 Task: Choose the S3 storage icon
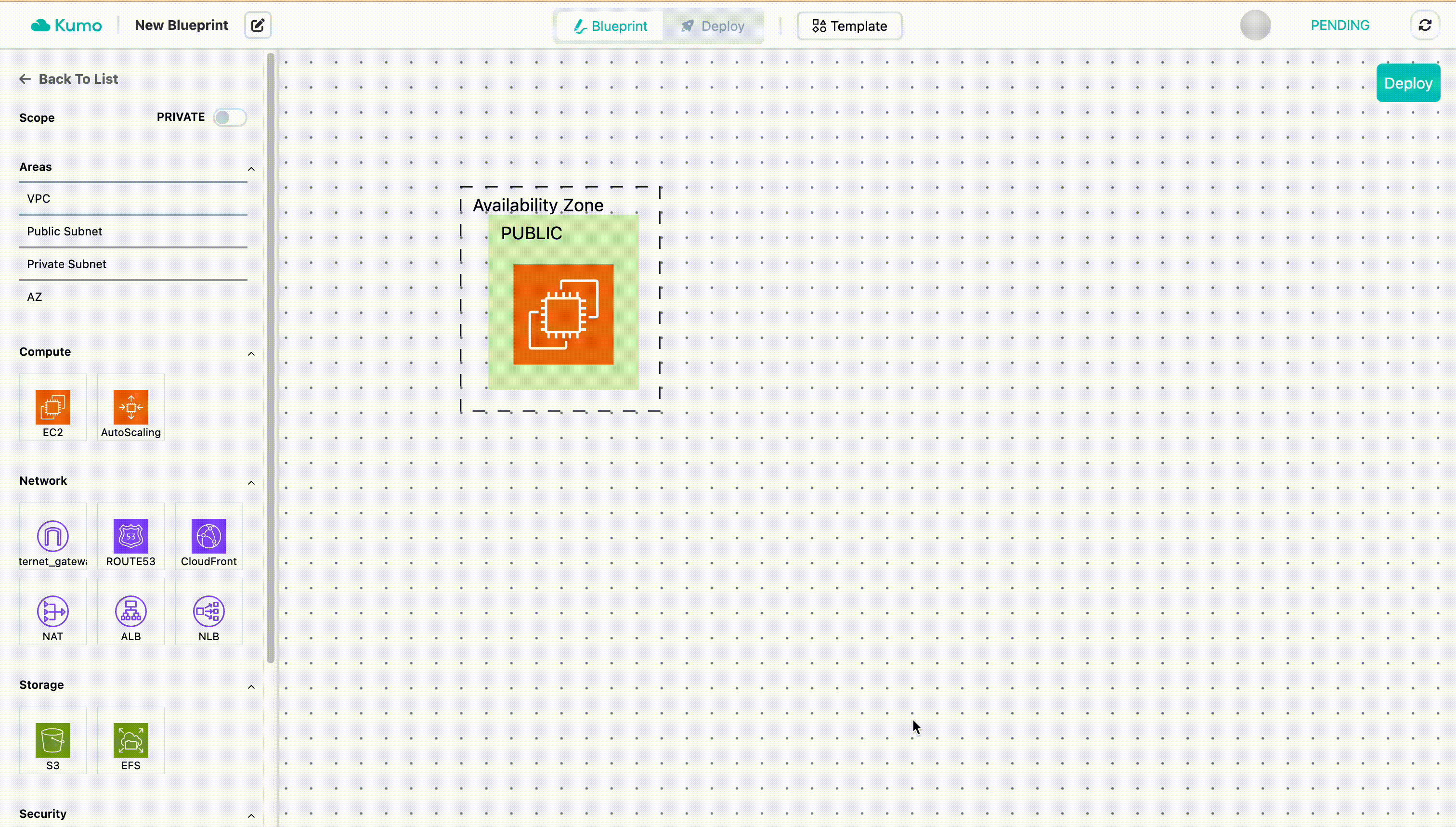[x=53, y=740]
